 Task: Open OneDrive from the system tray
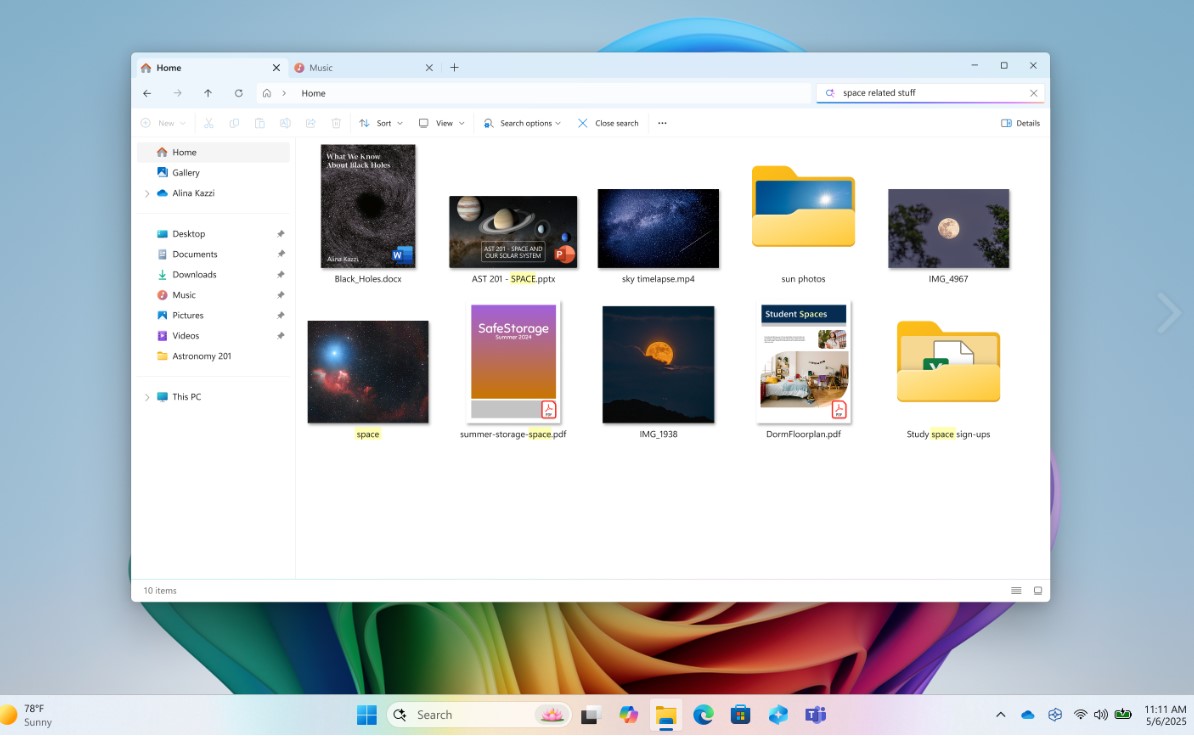pos(1028,715)
